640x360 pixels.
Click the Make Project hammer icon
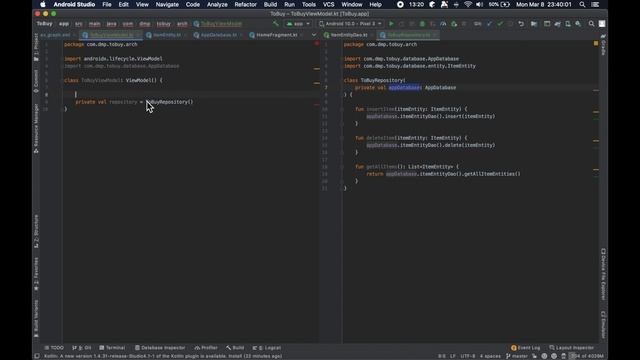tap(276, 24)
